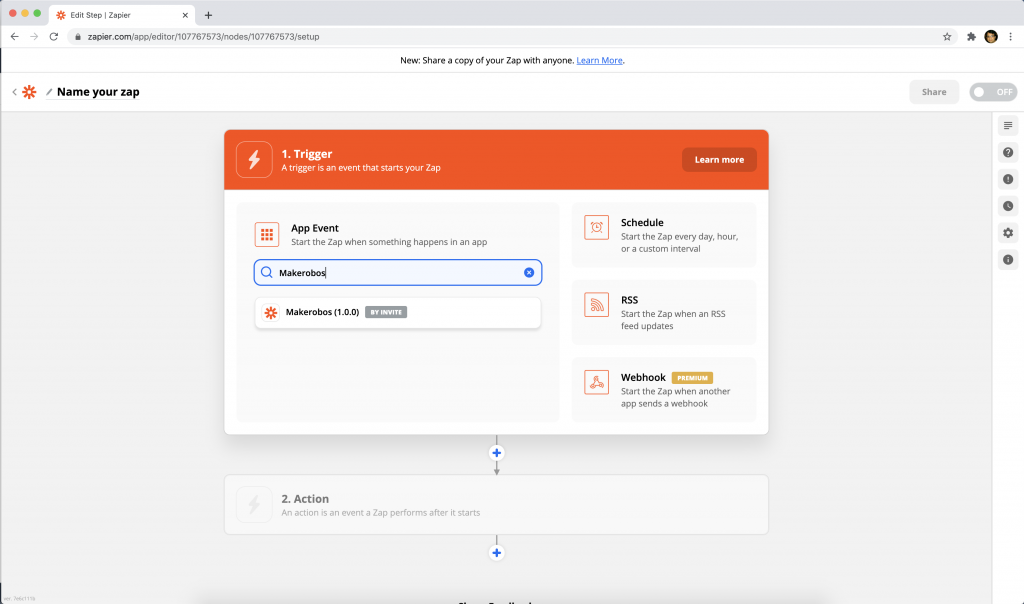Click the dimmed Action step lightning icon

(254, 504)
